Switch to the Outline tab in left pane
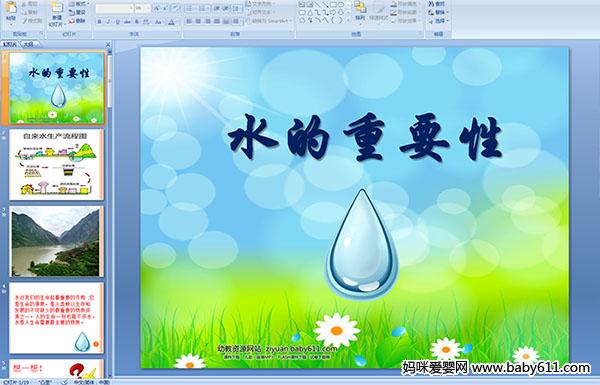 (x=29, y=44)
